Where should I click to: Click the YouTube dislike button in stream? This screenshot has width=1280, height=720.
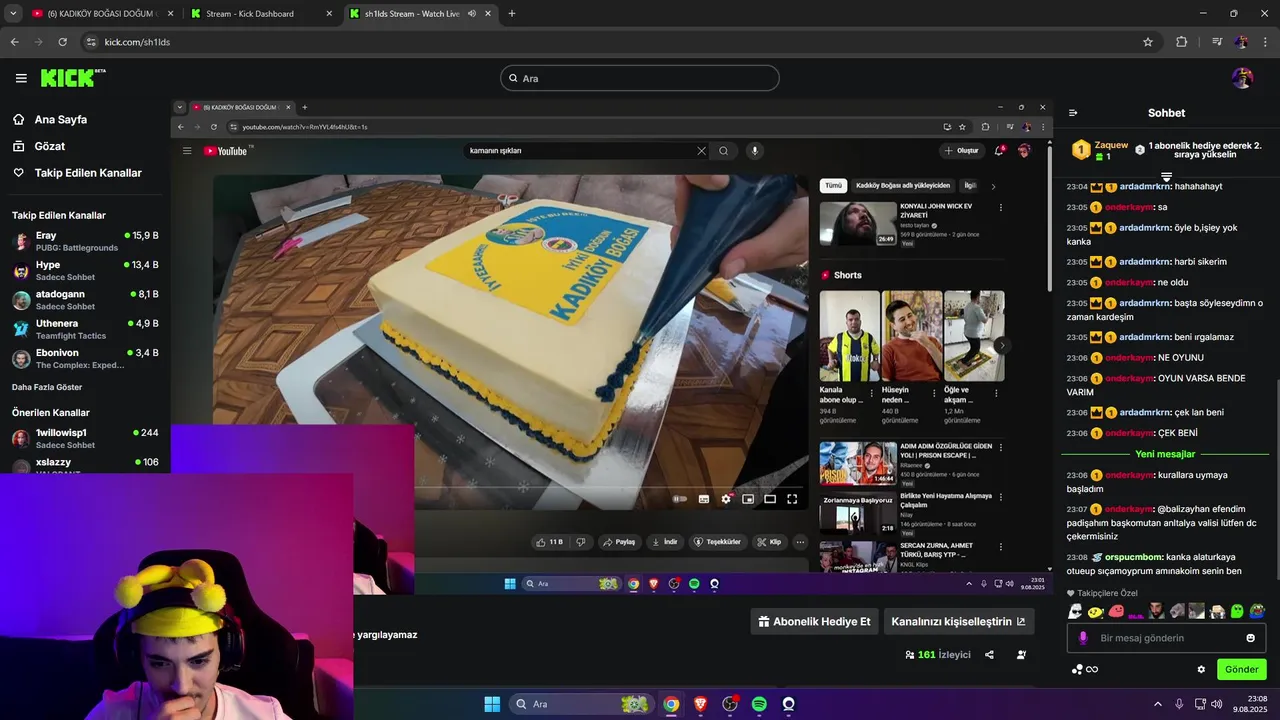581,542
